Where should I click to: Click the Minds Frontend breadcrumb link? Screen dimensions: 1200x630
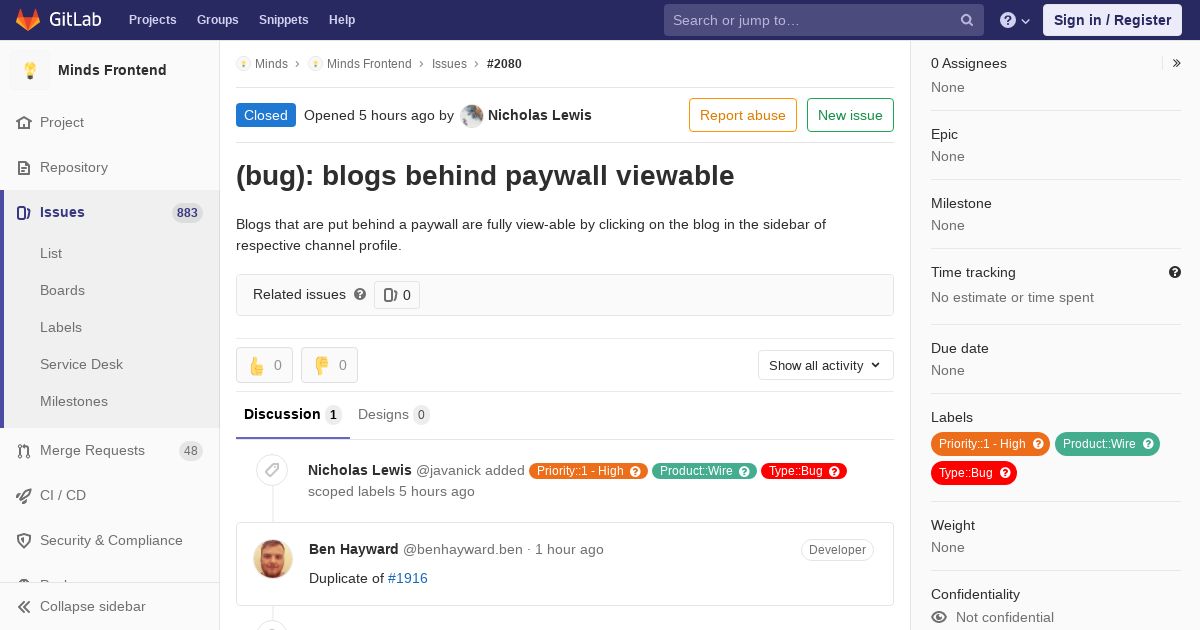(x=369, y=63)
